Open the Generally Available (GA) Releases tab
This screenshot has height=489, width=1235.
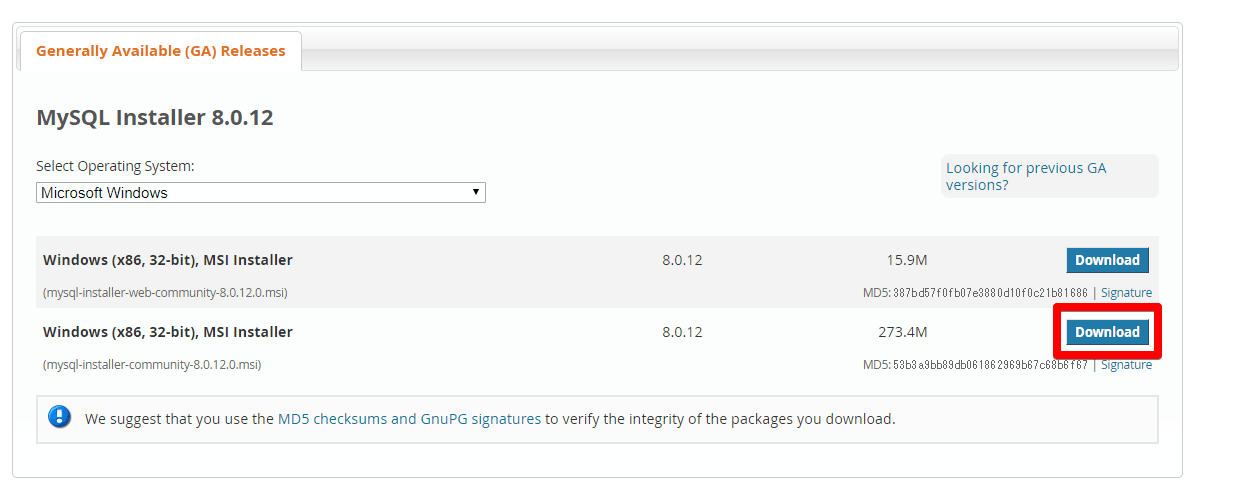[x=160, y=51]
